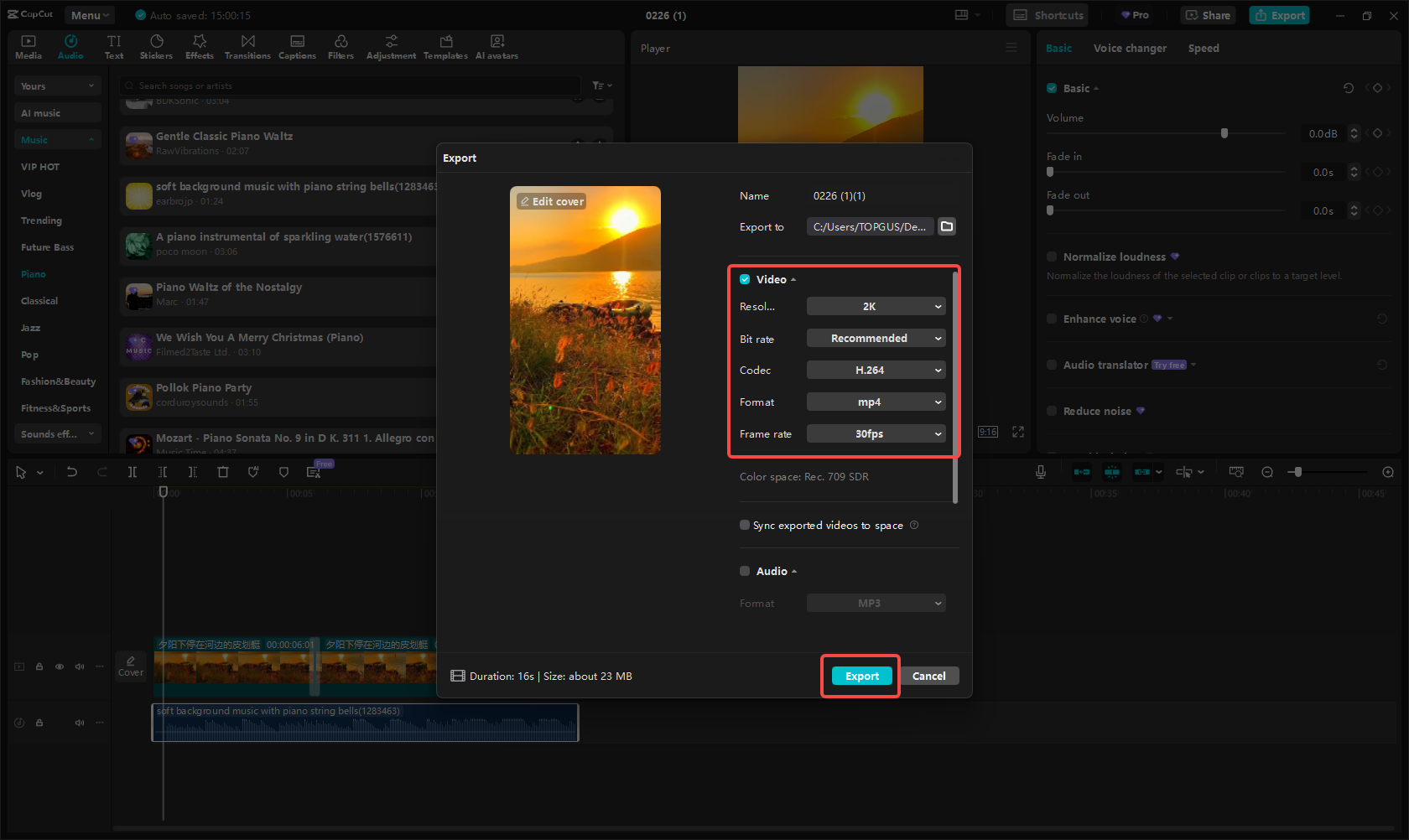Toggle Sync exported videos to space
This screenshot has width=1409, height=840.
click(745, 526)
